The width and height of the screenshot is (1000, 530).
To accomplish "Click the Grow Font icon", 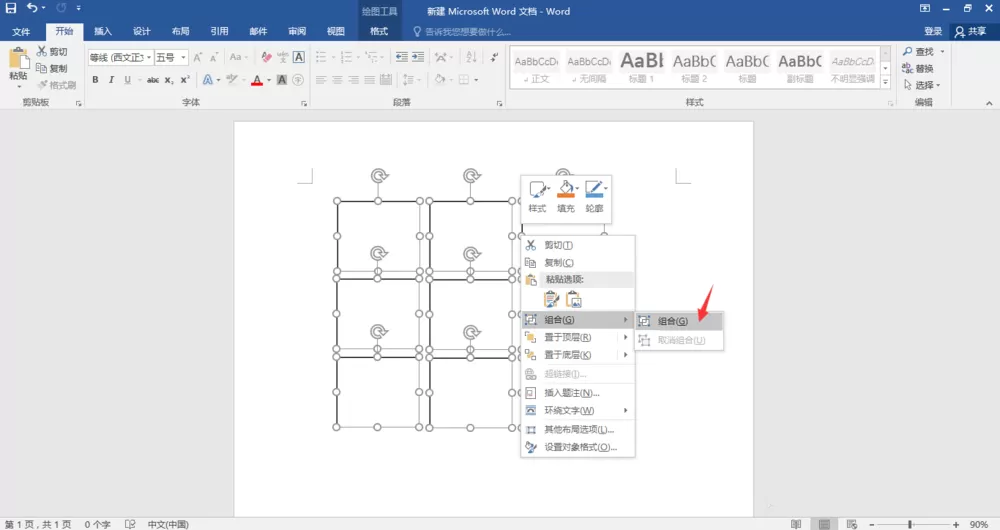I will (198, 57).
